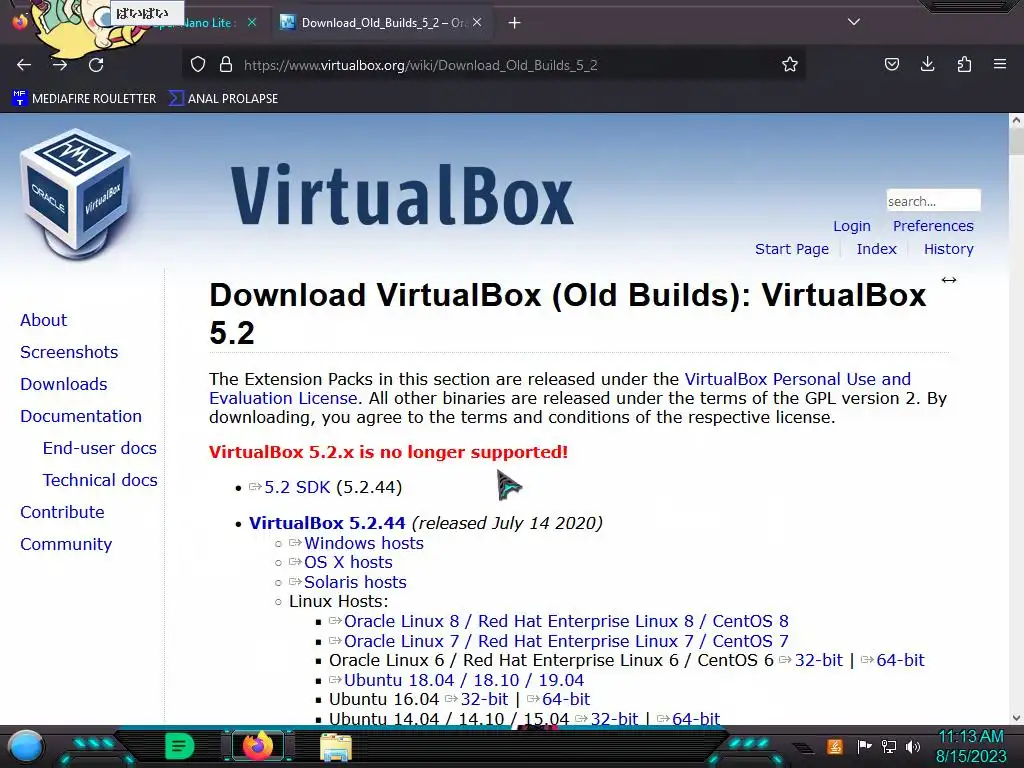Screen dimensions: 1024x768
Task: Open the Firefox hamburger menu
Action: point(1000,64)
